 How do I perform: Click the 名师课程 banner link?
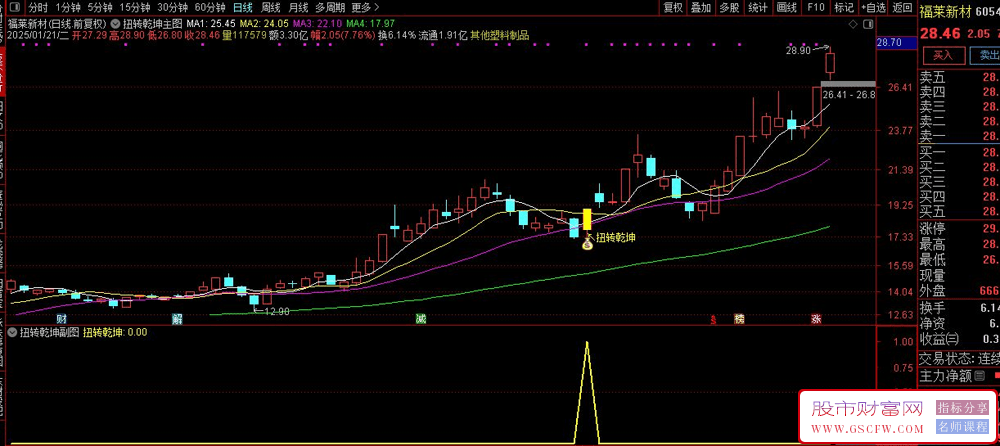[x=962, y=427]
